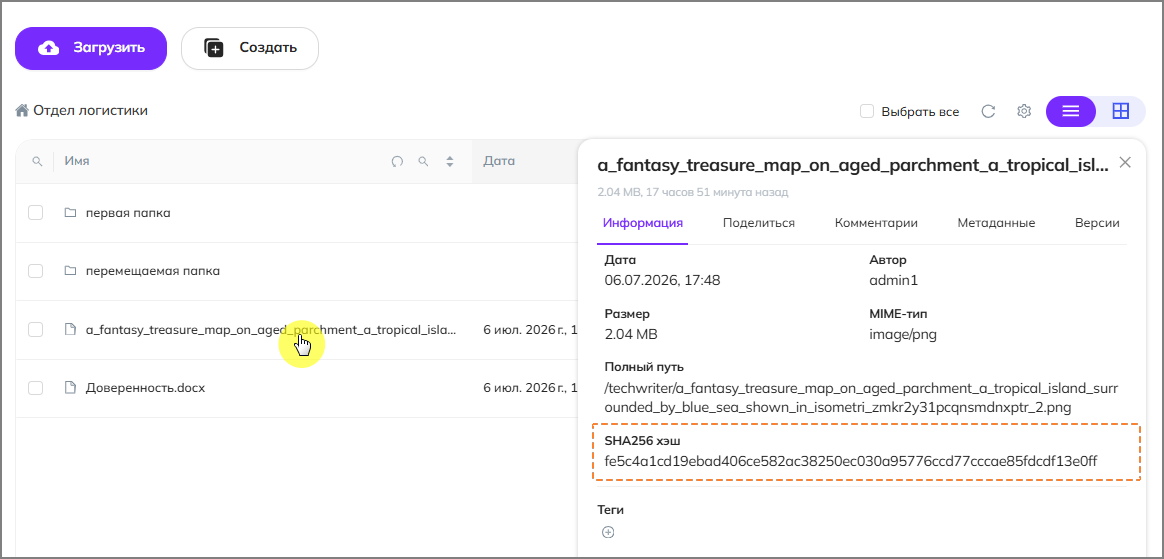Check the Доверенность.docx row checkbox
The width and height of the screenshot is (1164, 559).
36,388
